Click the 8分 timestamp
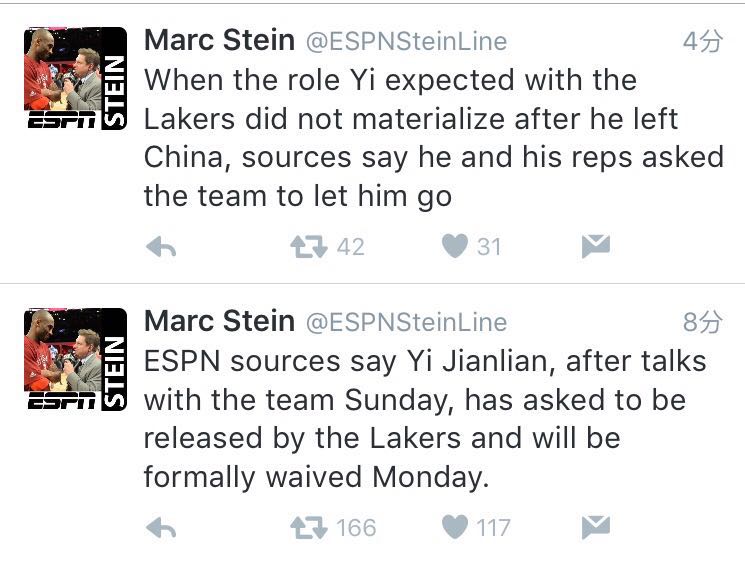The width and height of the screenshot is (745, 561). coord(701,322)
